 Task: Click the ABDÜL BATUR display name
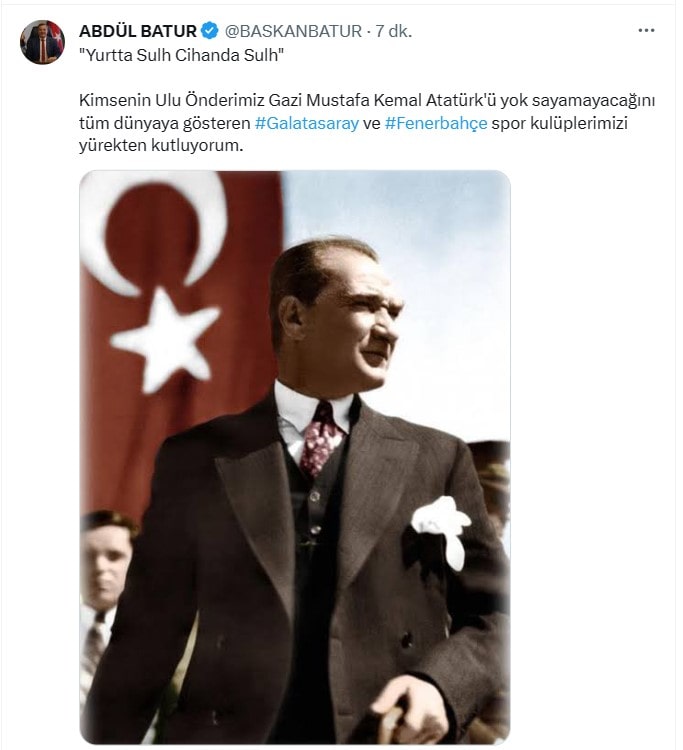click(x=138, y=31)
